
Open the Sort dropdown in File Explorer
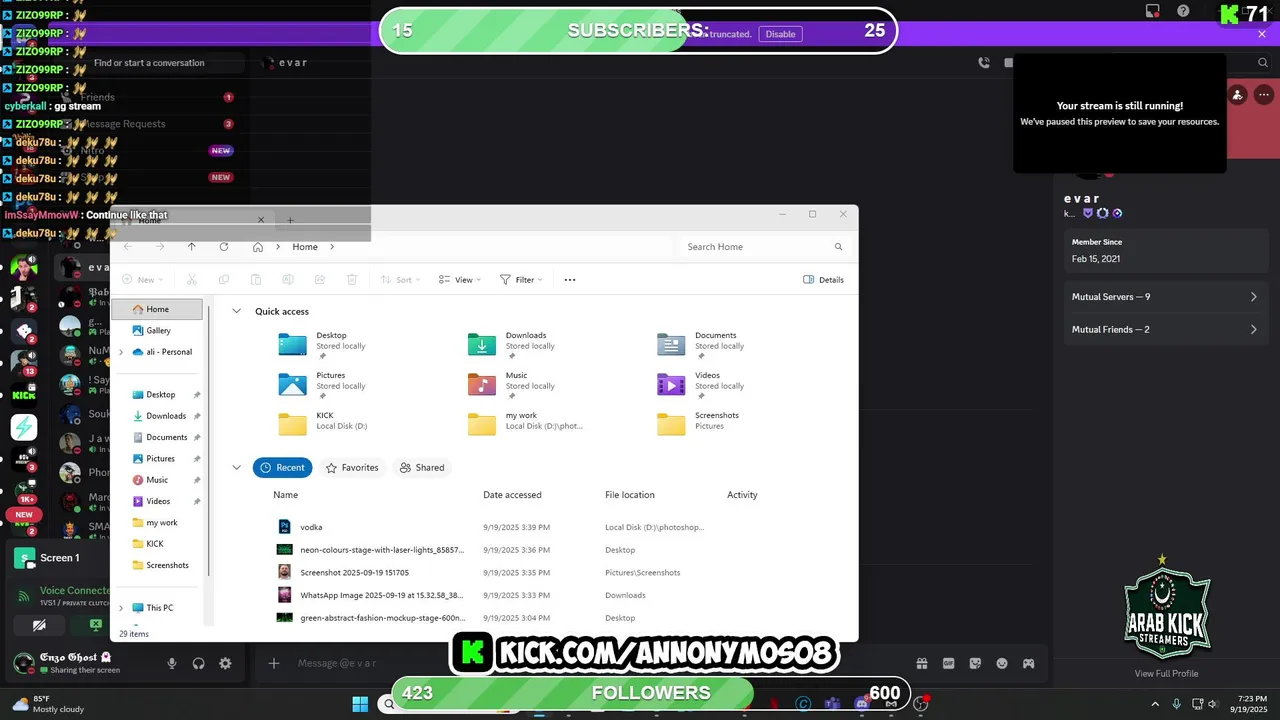[400, 280]
